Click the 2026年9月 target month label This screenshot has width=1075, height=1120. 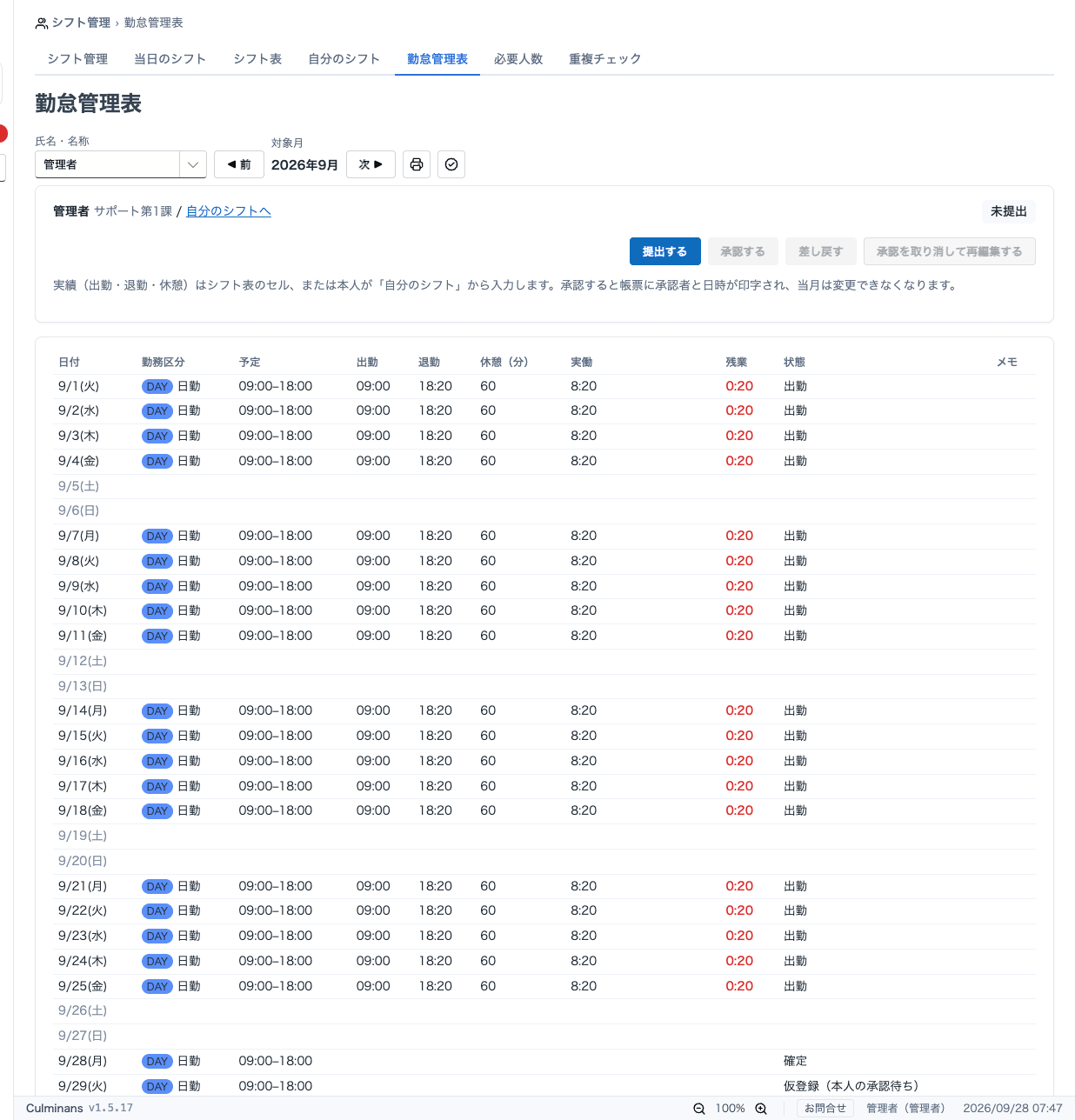tap(304, 164)
